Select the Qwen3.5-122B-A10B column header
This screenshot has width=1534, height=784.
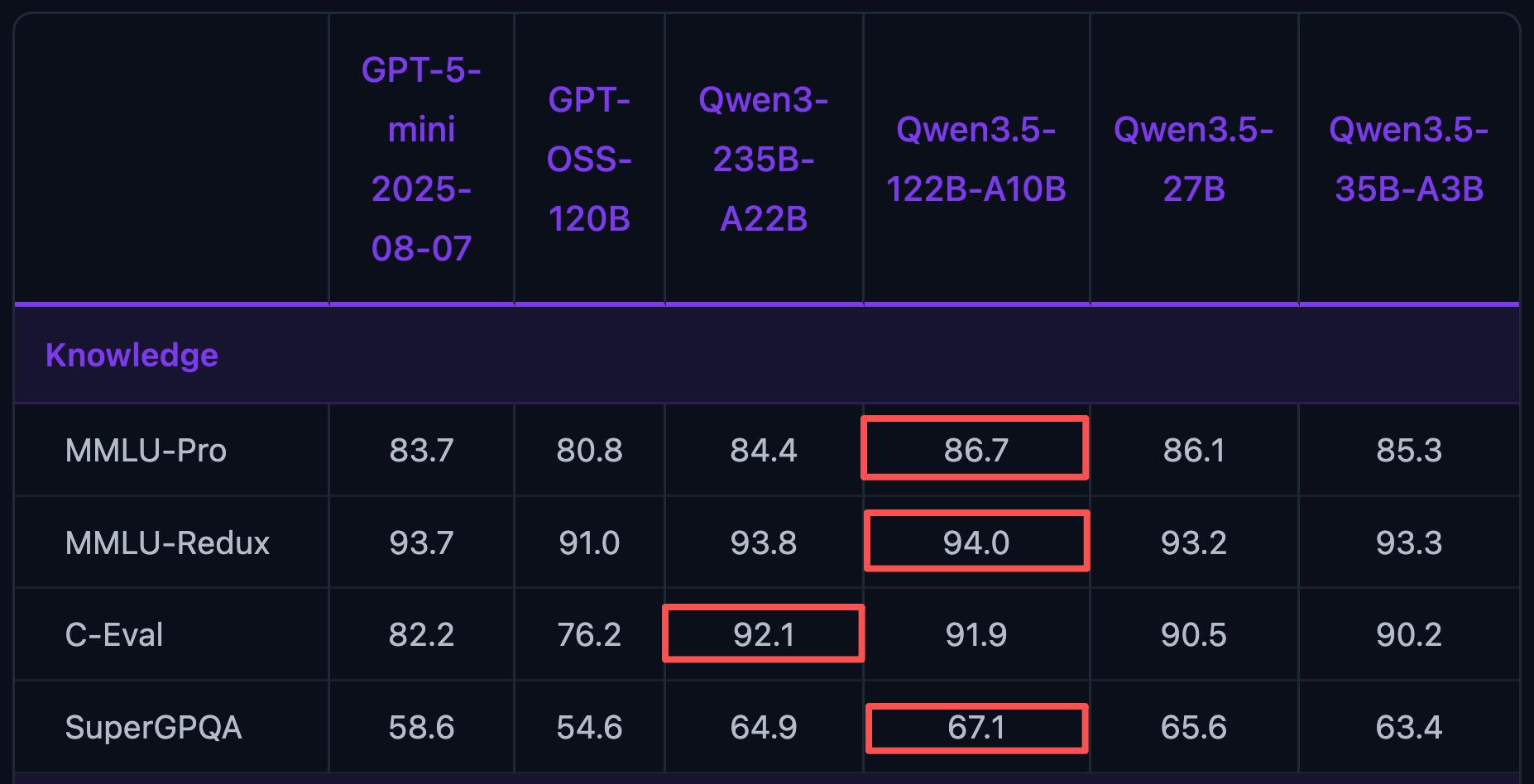(976, 159)
